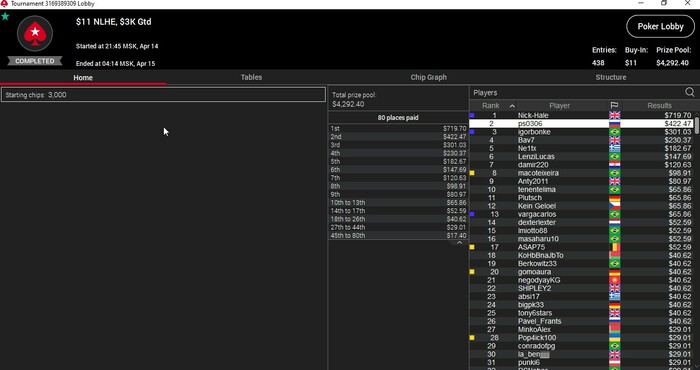
Task: Switch to the Home tab
Action: click(x=83, y=78)
